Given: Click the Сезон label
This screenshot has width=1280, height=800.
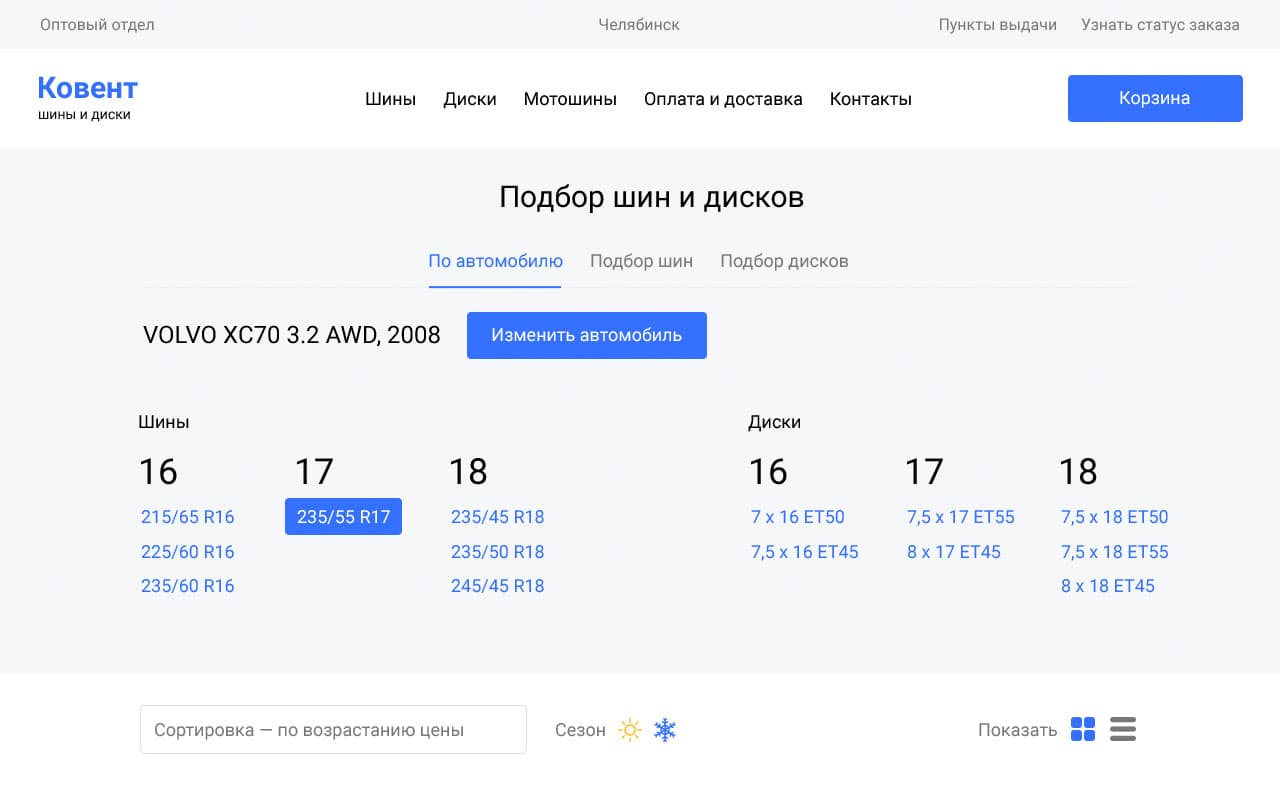Looking at the screenshot, I should (x=580, y=730).
